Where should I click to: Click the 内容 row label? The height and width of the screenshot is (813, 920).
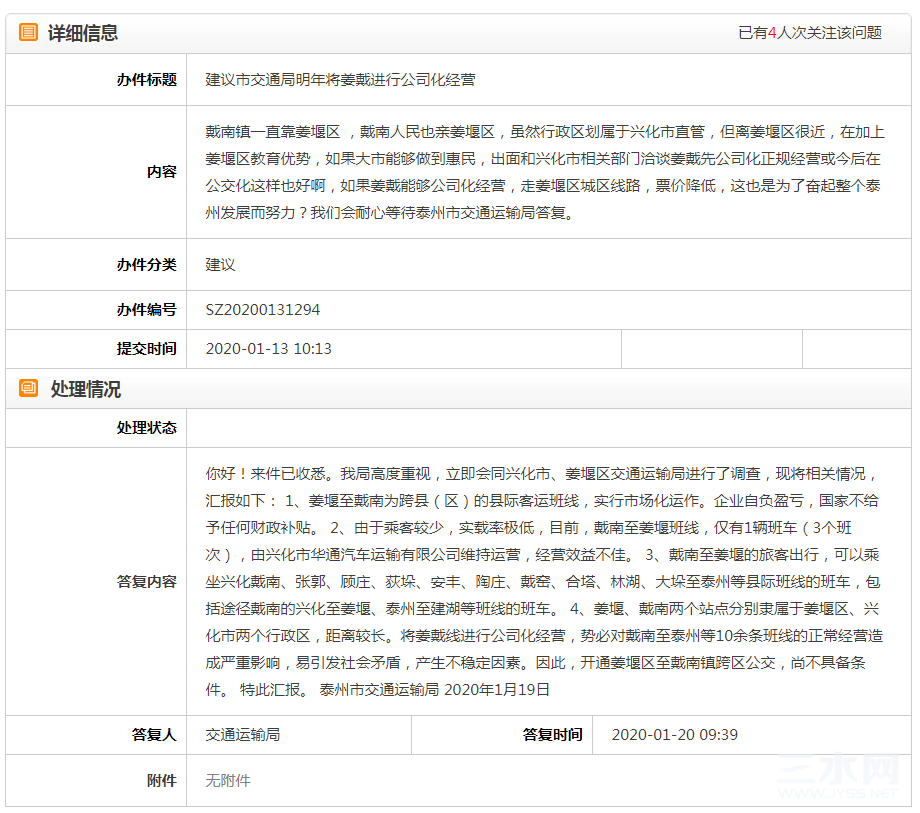coord(161,172)
